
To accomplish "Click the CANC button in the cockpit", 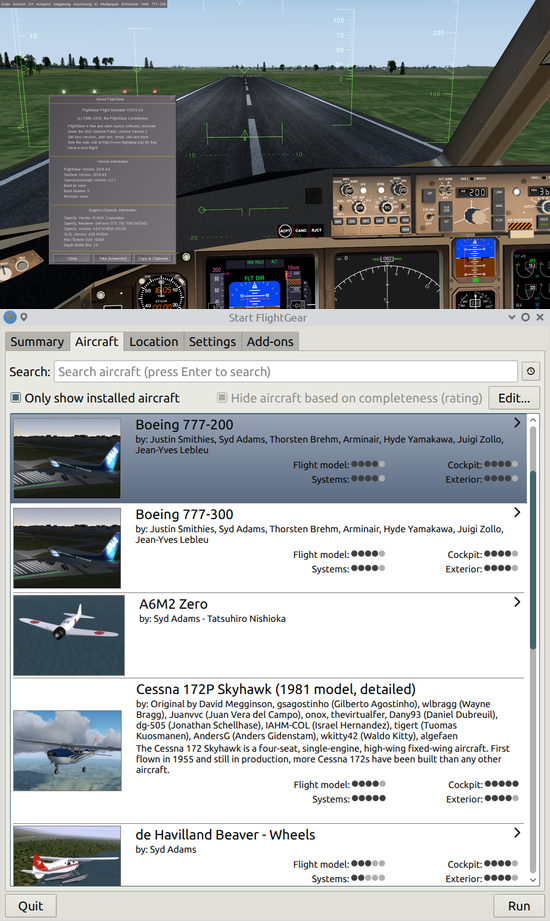I will click(301, 230).
